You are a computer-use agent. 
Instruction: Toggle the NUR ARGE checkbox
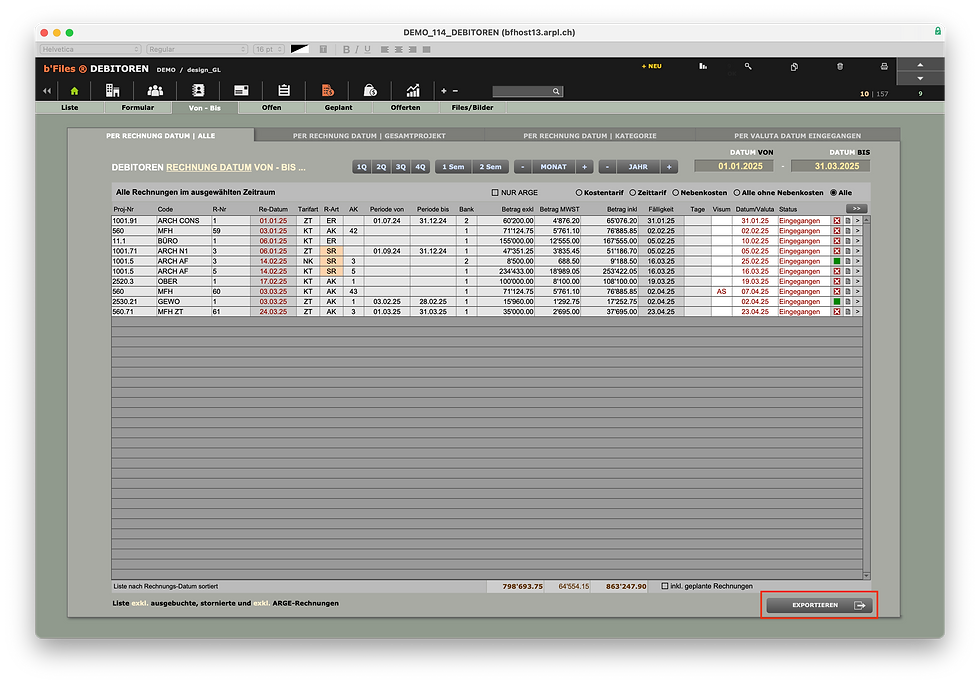click(495, 192)
